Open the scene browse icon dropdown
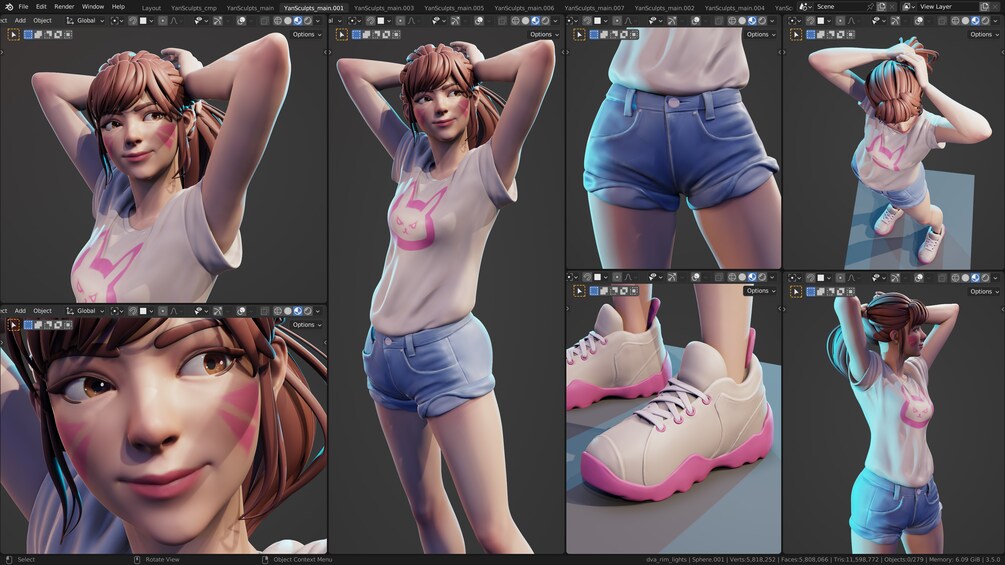 [806, 6]
